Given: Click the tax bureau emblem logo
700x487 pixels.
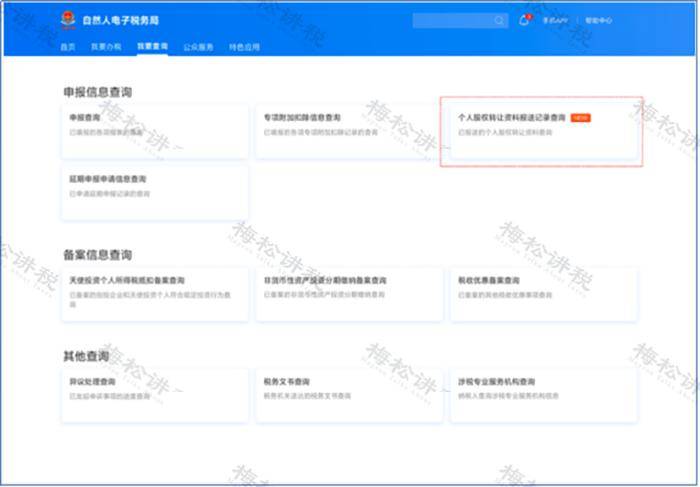Looking at the screenshot, I should point(68,20).
